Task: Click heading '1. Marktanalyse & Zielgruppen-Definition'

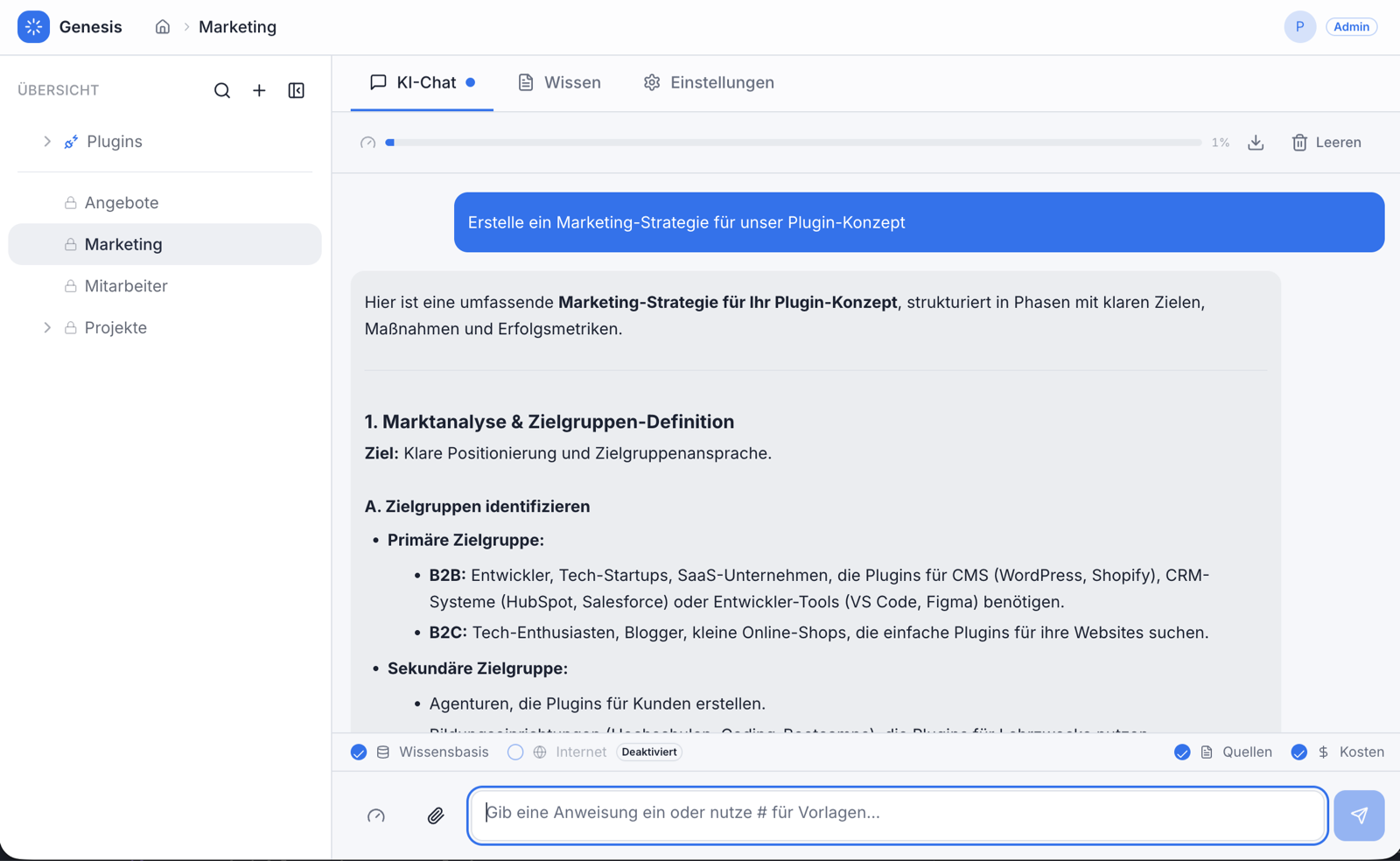Action: [549, 422]
